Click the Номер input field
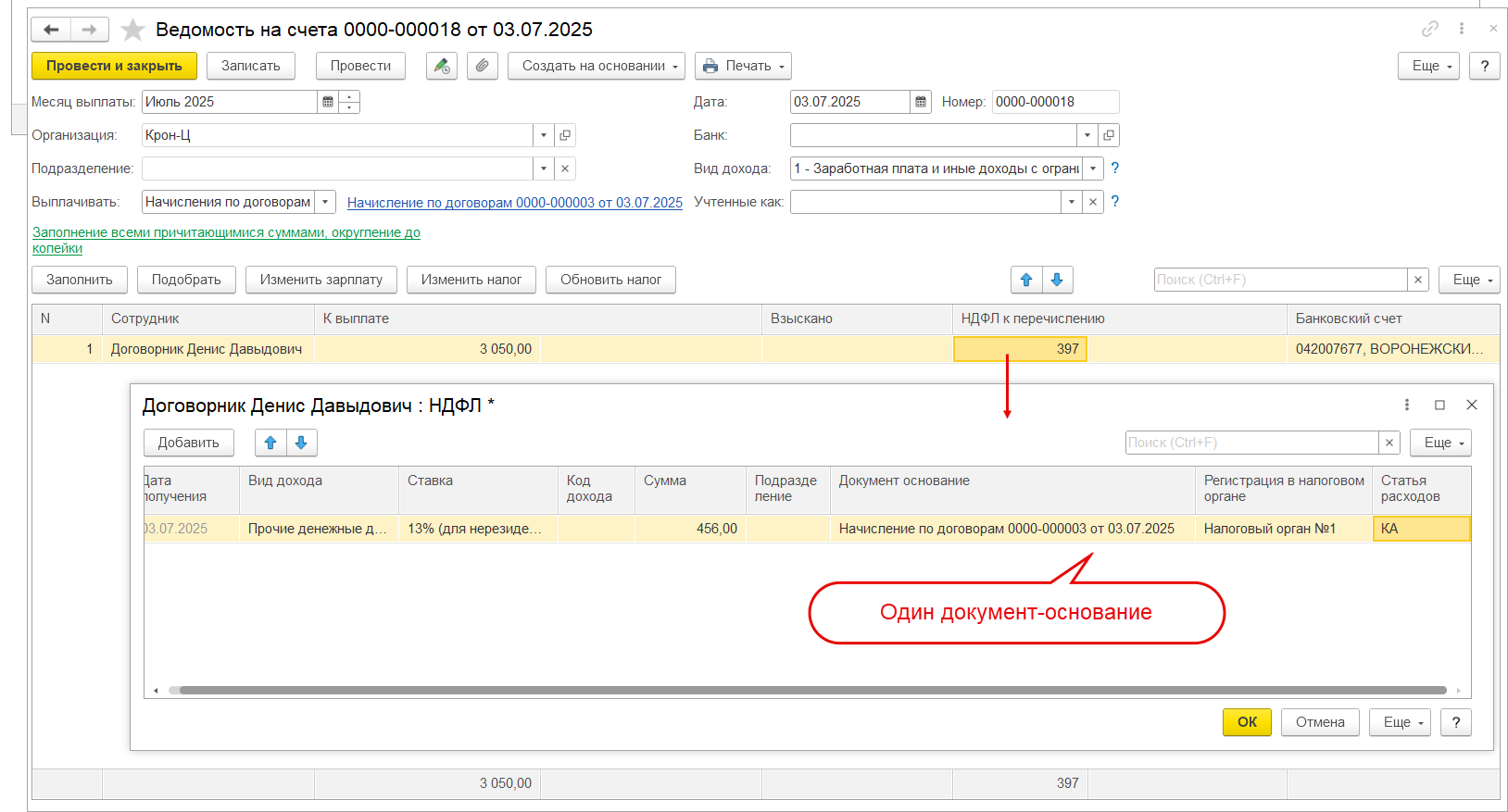 click(x=1055, y=102)
